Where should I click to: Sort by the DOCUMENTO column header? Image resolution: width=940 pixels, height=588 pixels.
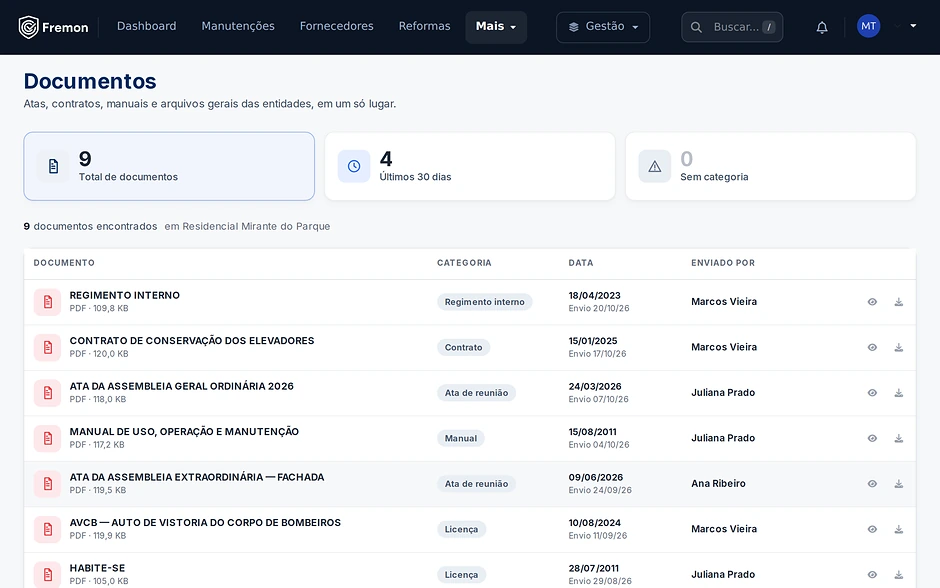click(64, 263)
